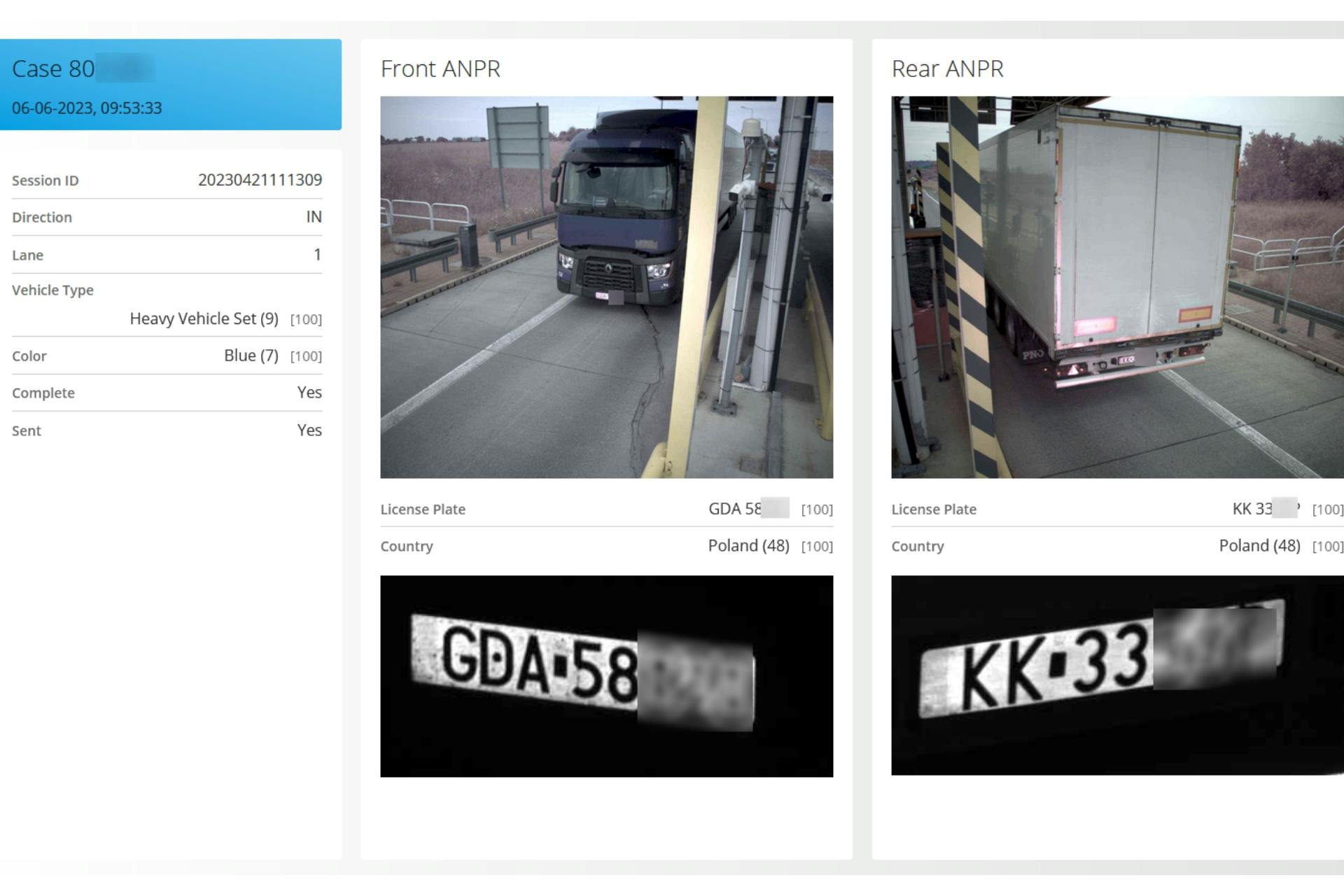This screenshot has width=1344, height=896.
Task: Click the Front ANPR heading
Action: coord(440,69)
